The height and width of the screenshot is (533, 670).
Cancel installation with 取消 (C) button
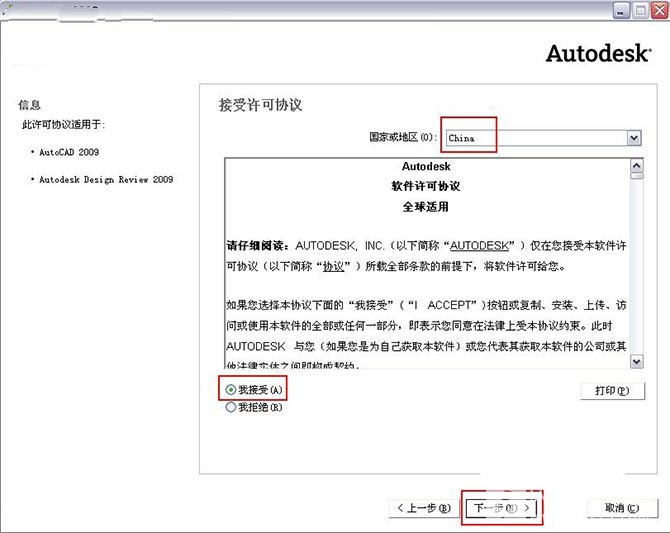(622, 508)
